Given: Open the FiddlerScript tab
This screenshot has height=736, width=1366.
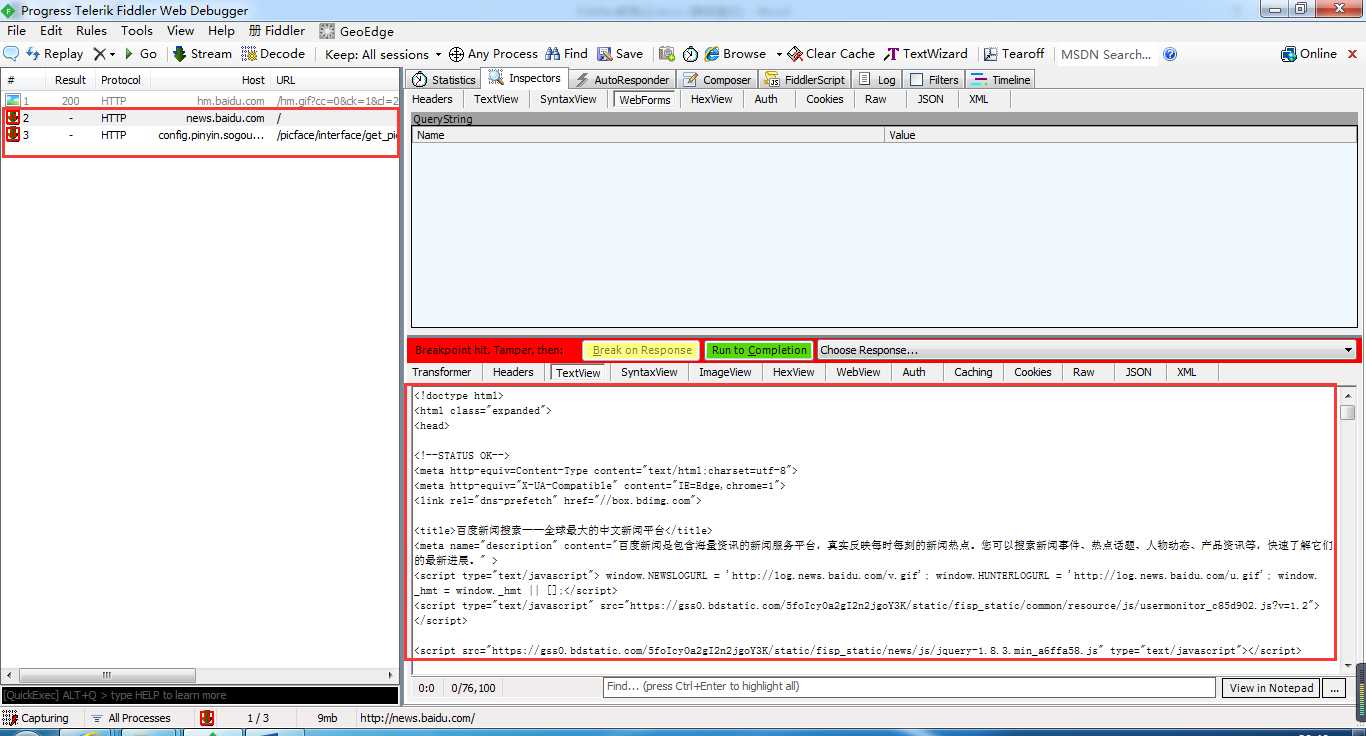Looking at the screenshot, I should 805,80.
